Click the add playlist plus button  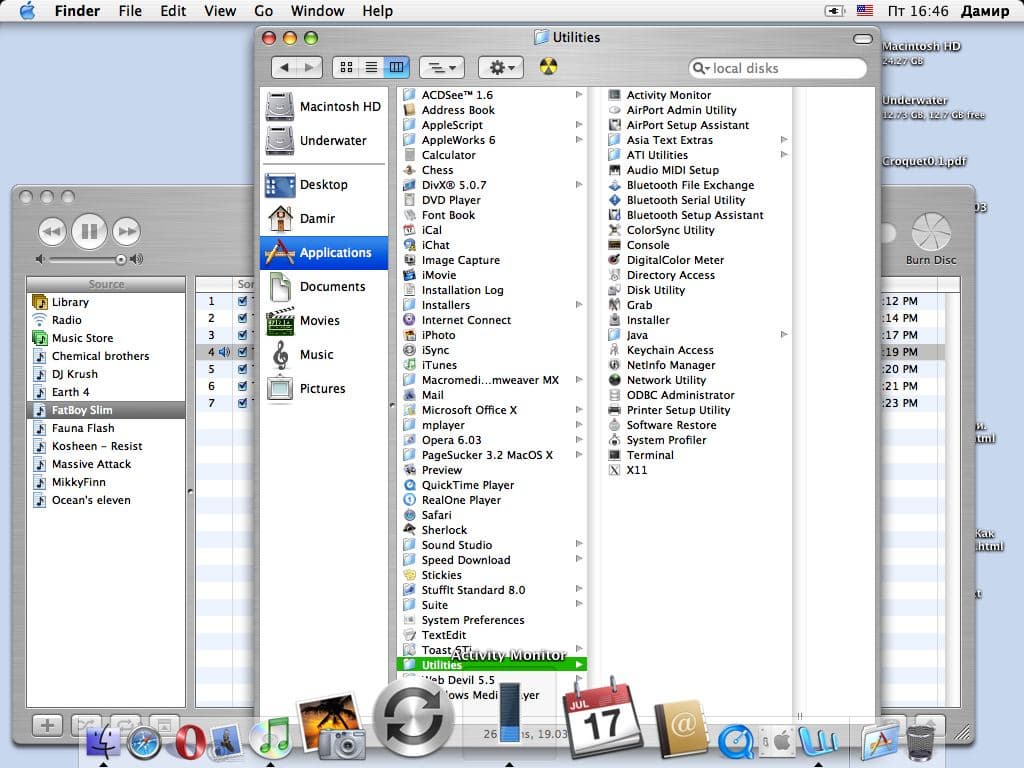(47, 725)
